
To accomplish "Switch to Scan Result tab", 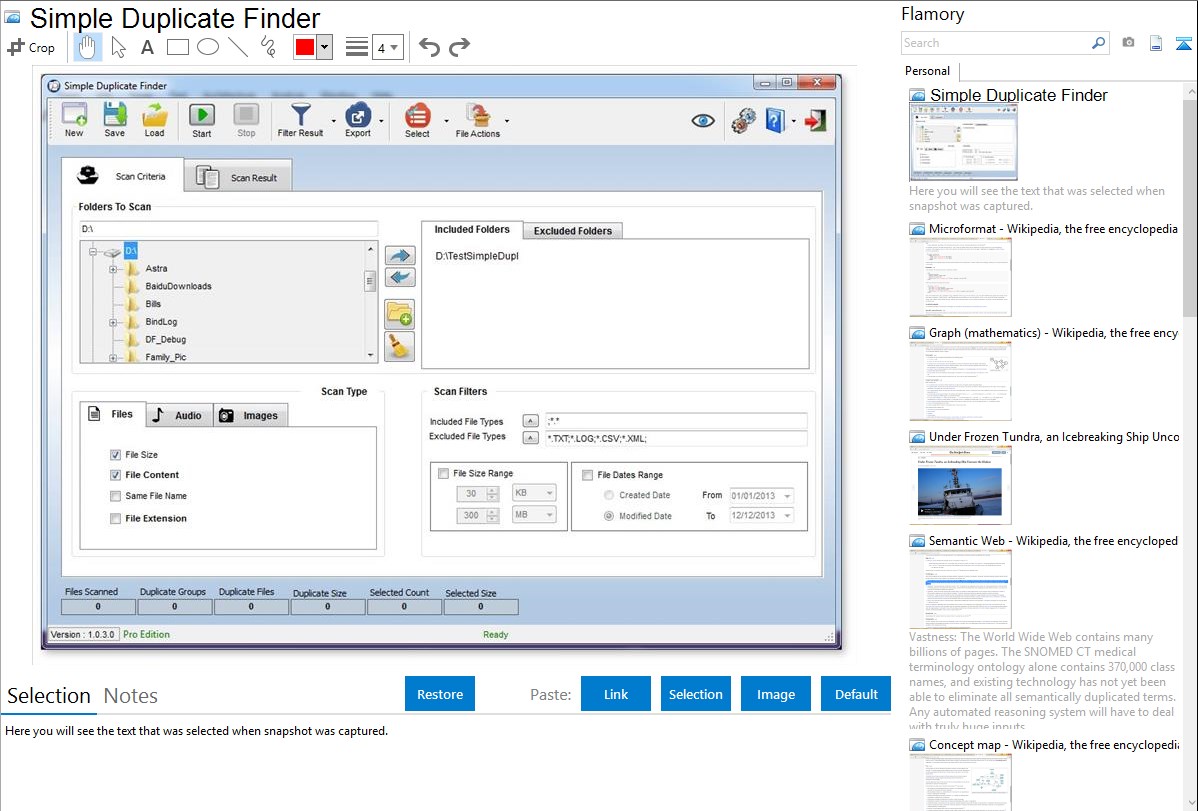I will [238, 177].
